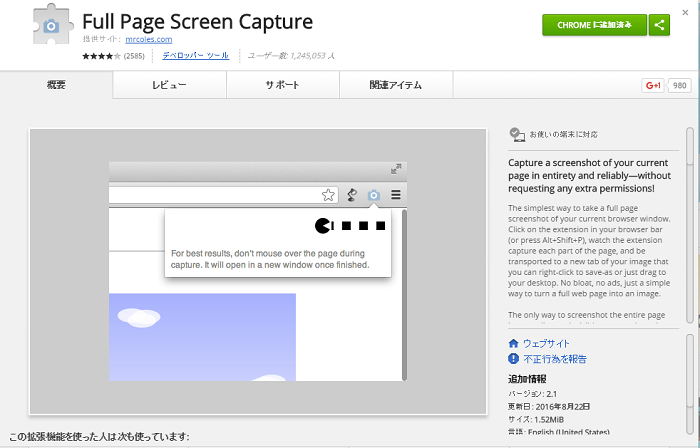Click the お使いの端末に対応 label
Screen dimensions: 700x448
click(x=563, y=134)
